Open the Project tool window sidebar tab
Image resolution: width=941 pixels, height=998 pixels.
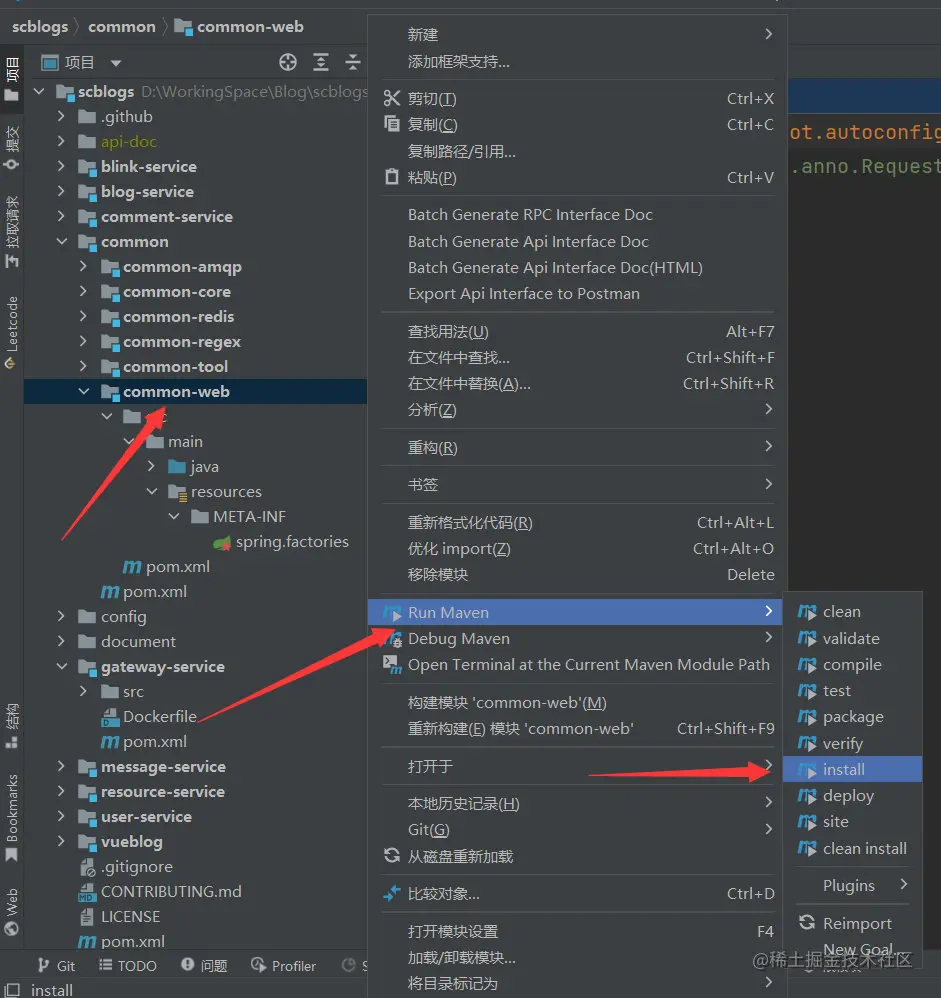point(11,79)
